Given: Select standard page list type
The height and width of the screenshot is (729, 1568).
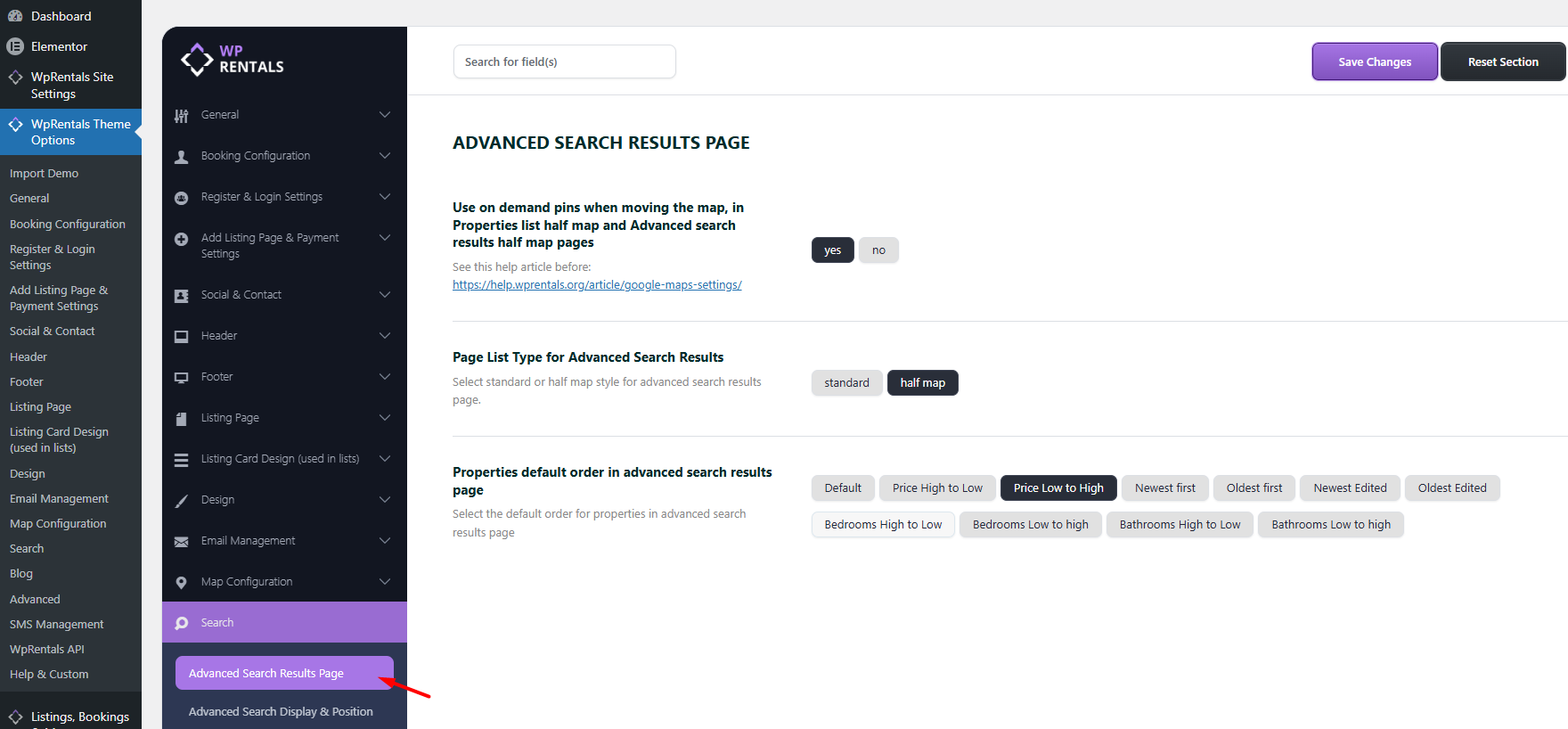Looking at the screenshot, I should click(x=846, y=383).
